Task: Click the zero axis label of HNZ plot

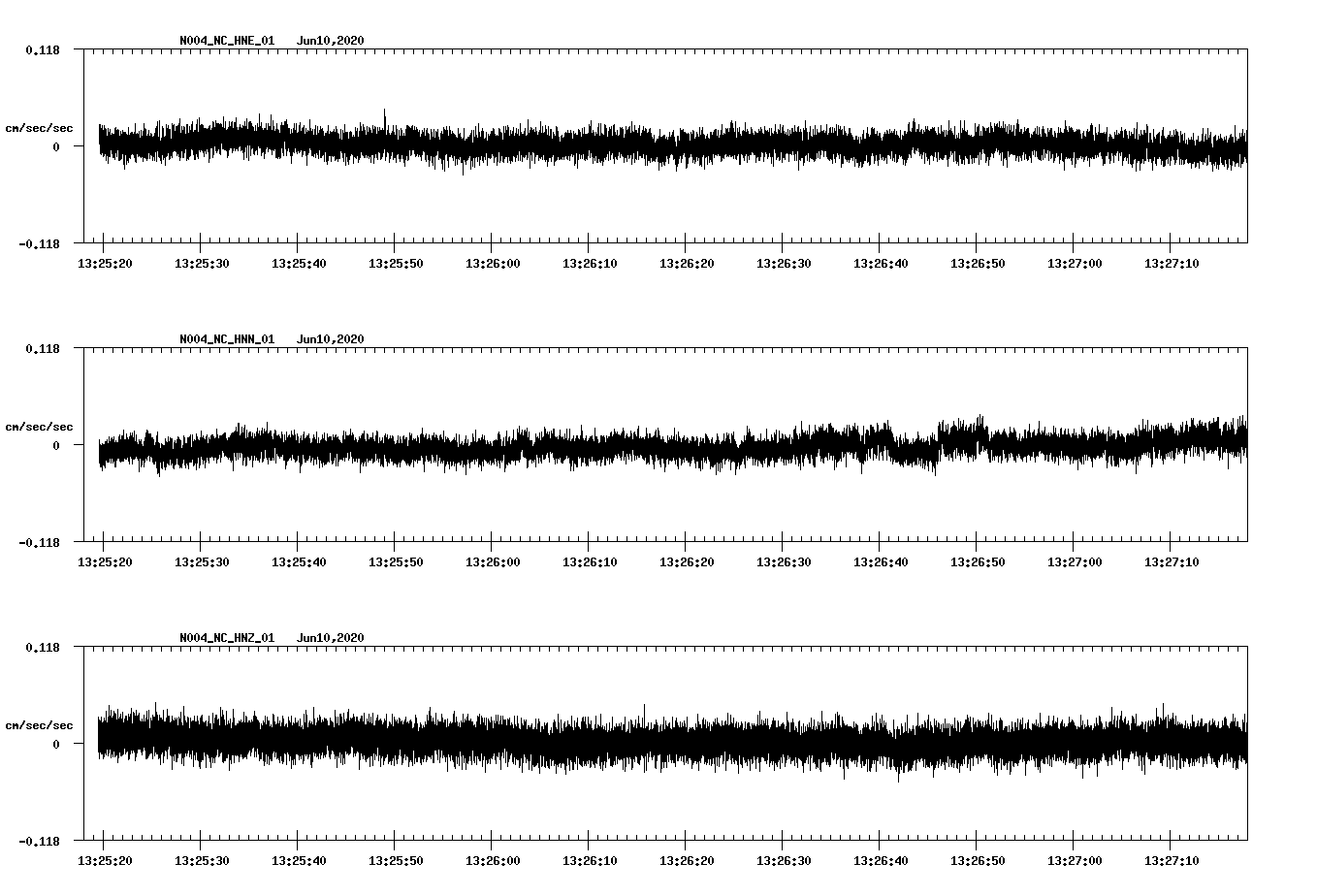Action: click(x=56, y=744)
